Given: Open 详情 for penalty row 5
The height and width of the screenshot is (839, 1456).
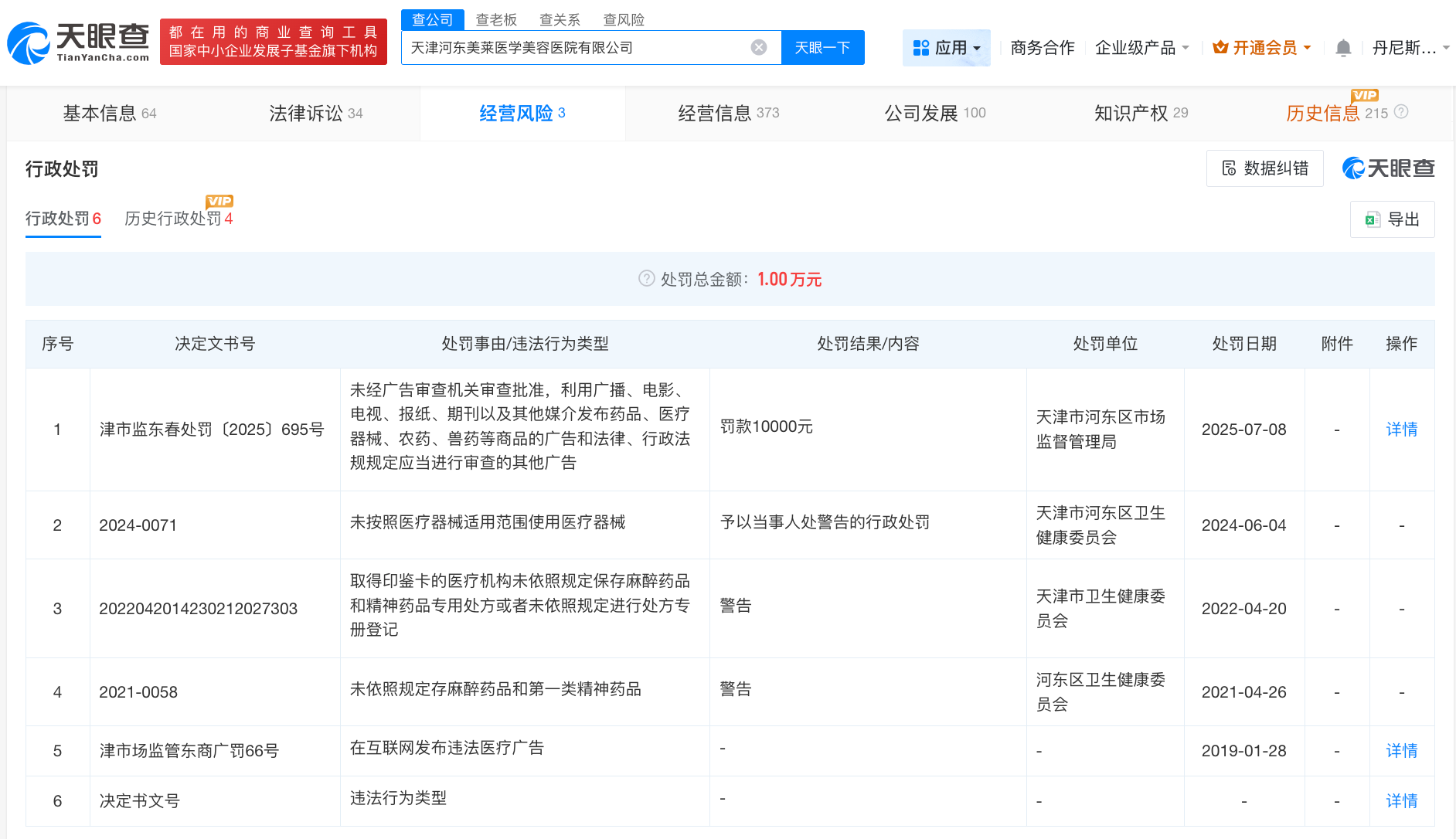Looking at the screenshot, I should (x=1401, y=751).
